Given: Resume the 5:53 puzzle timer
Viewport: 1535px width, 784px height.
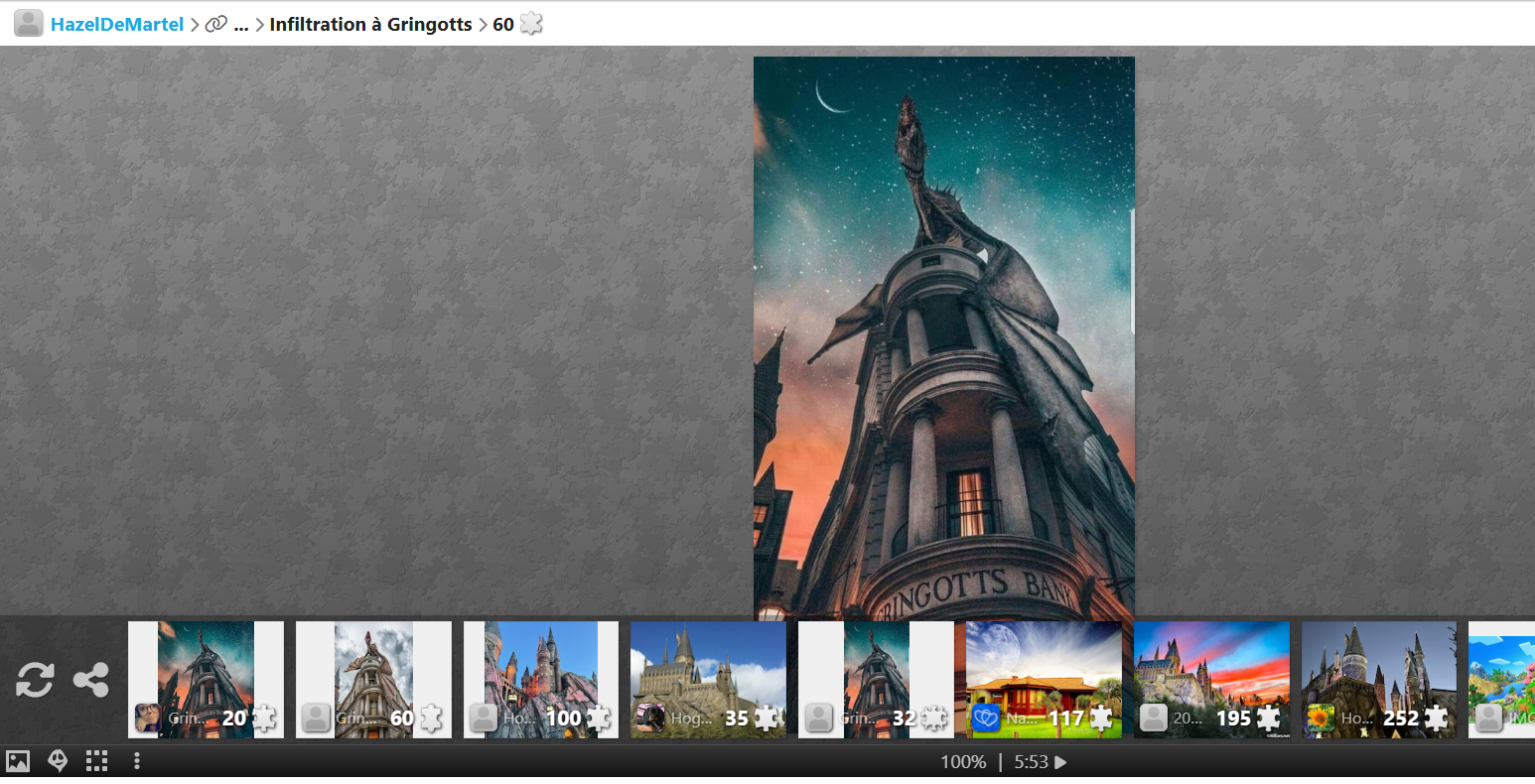Looking at the screenshot, I should coord(1040,762).
